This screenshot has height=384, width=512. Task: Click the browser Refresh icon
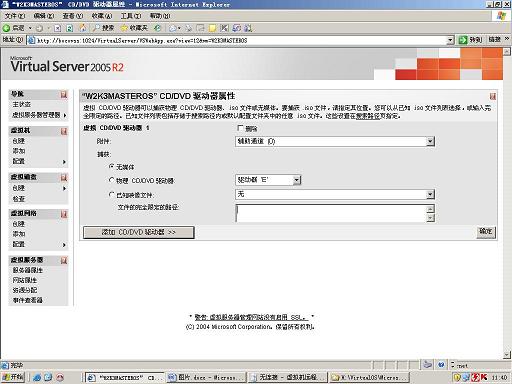[70, 28]
